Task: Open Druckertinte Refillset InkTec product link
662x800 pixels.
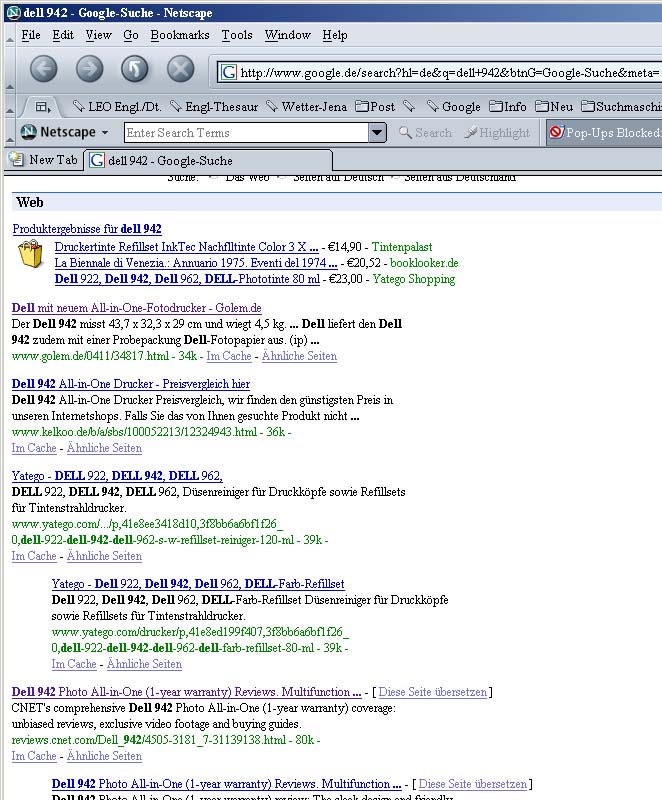Action: pyautogui.click(x=186, y=247)
